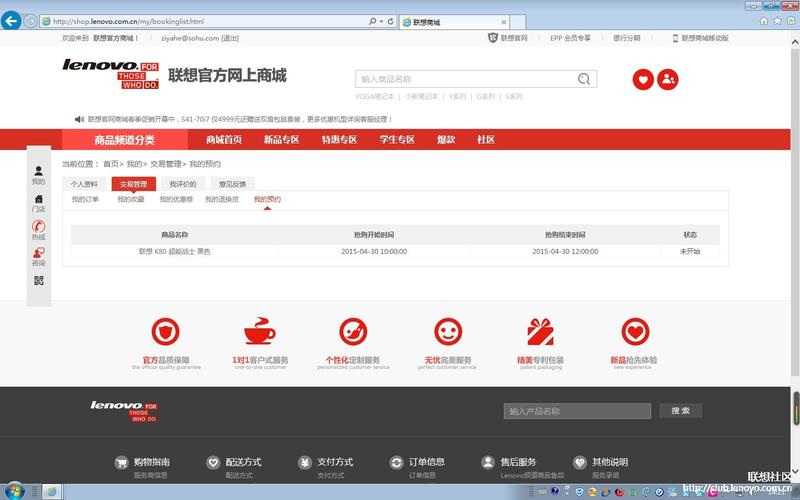Click the footer 输入产品名称 input field
The width and height of the screenshot is (800, 500).
tap(577, 411)
